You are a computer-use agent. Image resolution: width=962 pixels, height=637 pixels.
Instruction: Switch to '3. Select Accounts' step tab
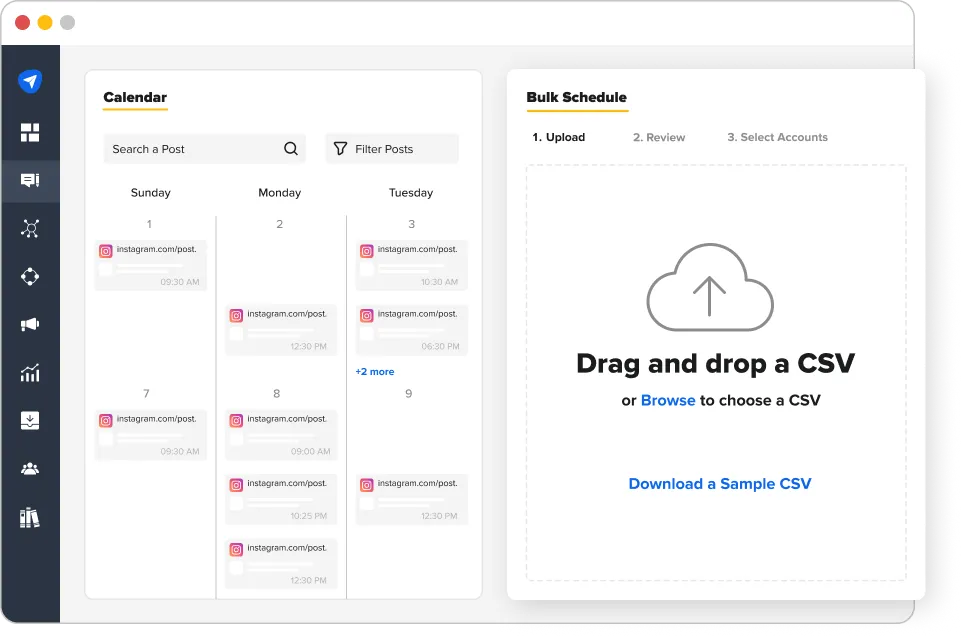click(777, 138)
